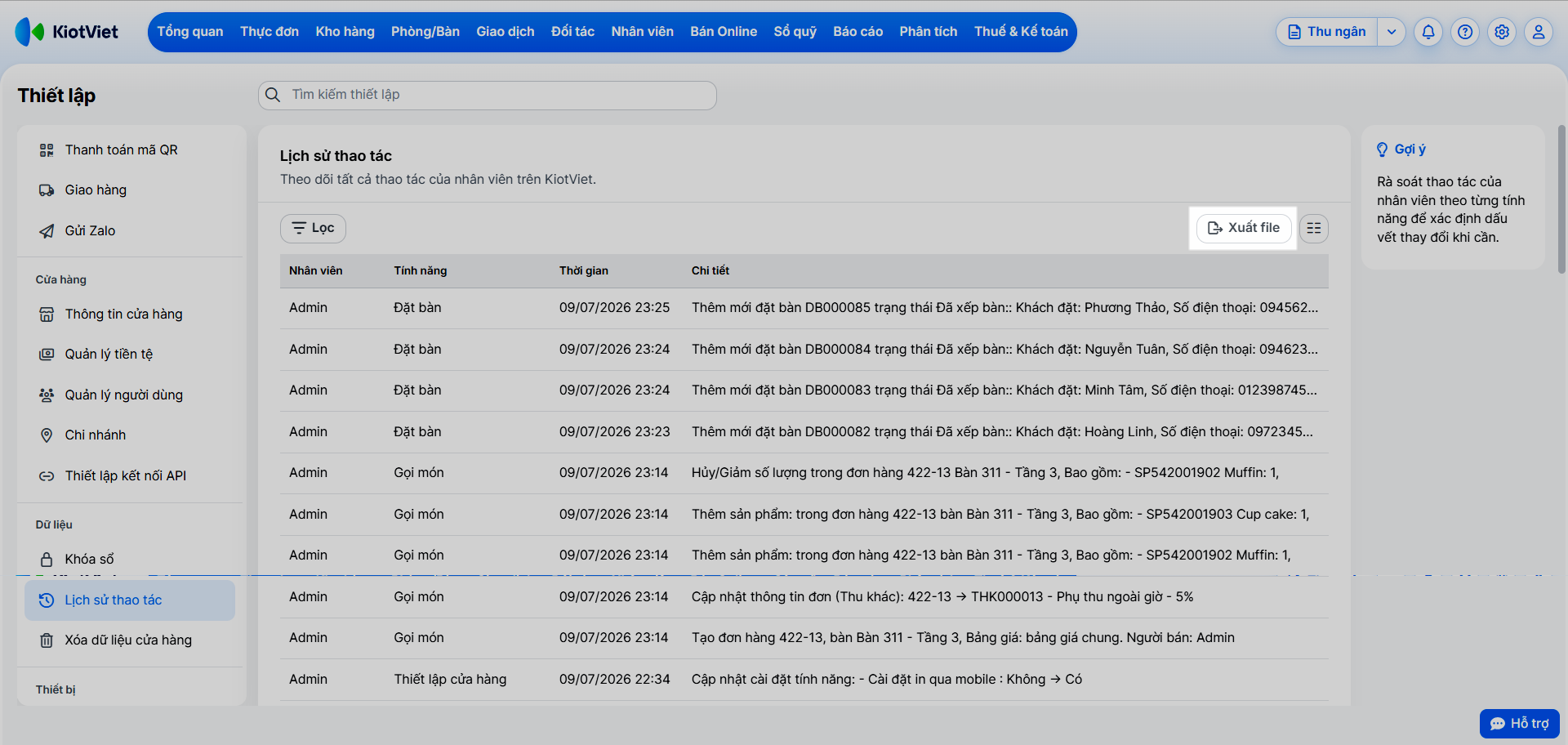Click the search magnifier icon

point(273,95)
